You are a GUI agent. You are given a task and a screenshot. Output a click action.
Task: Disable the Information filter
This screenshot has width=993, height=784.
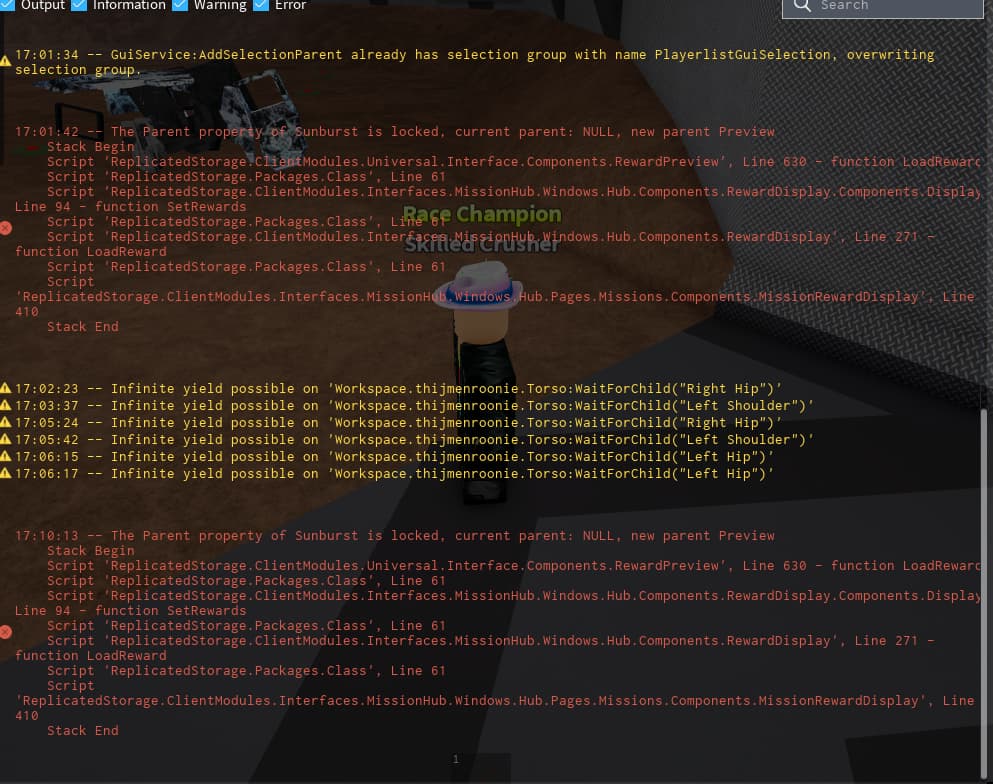pos(77,5)
